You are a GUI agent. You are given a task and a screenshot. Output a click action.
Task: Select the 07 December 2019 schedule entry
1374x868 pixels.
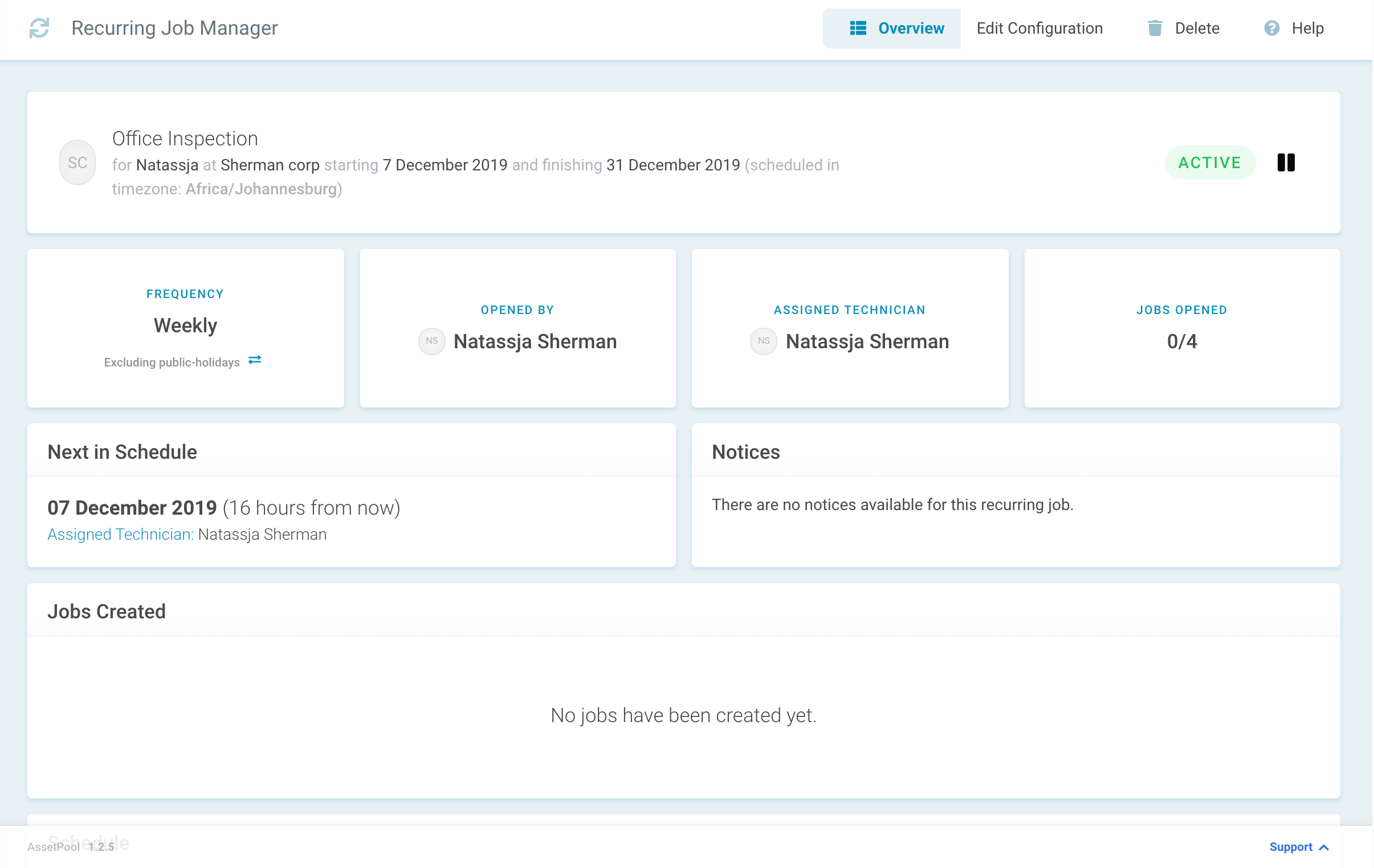coord(132,507)
